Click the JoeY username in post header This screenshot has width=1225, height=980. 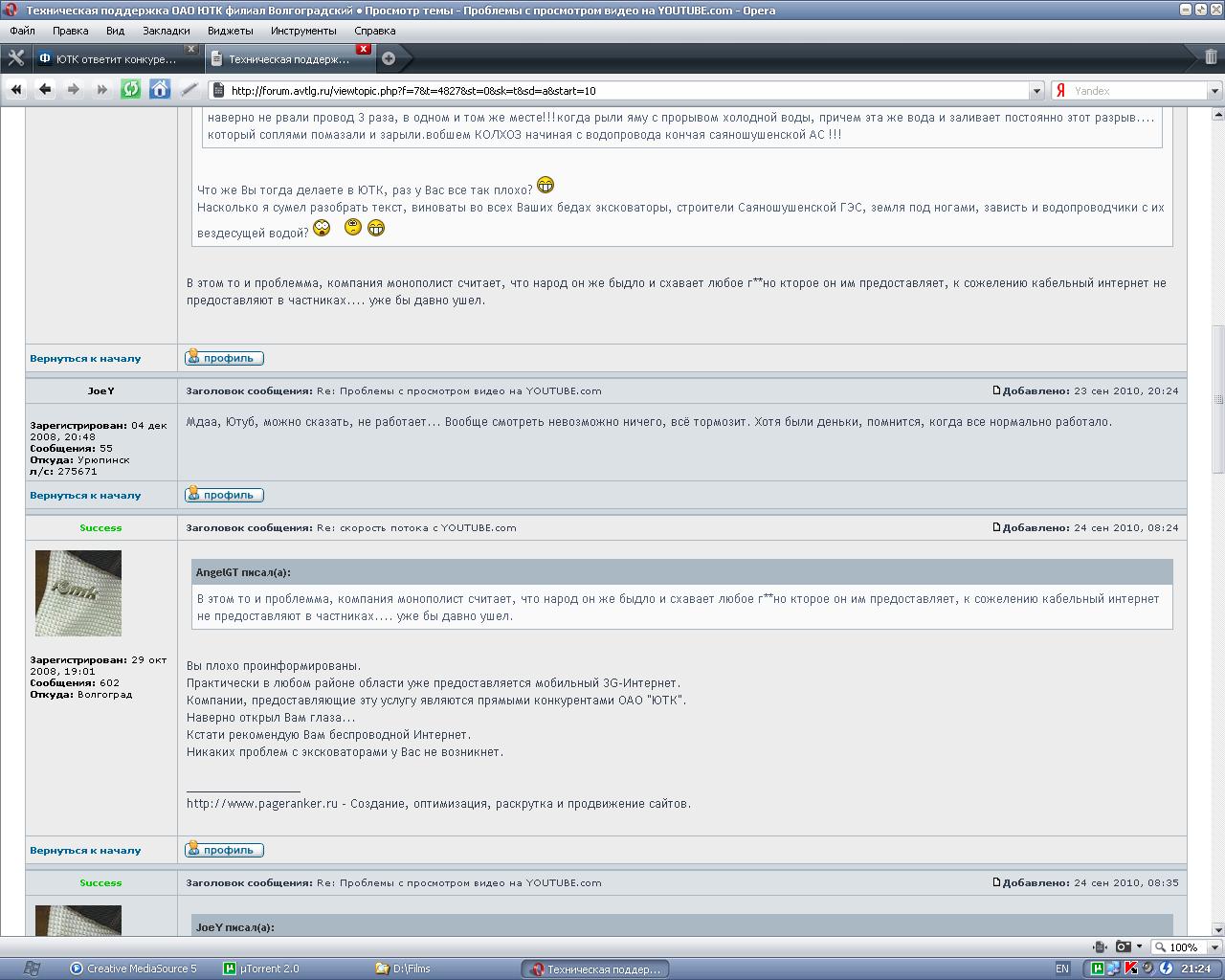pos(100,390)
